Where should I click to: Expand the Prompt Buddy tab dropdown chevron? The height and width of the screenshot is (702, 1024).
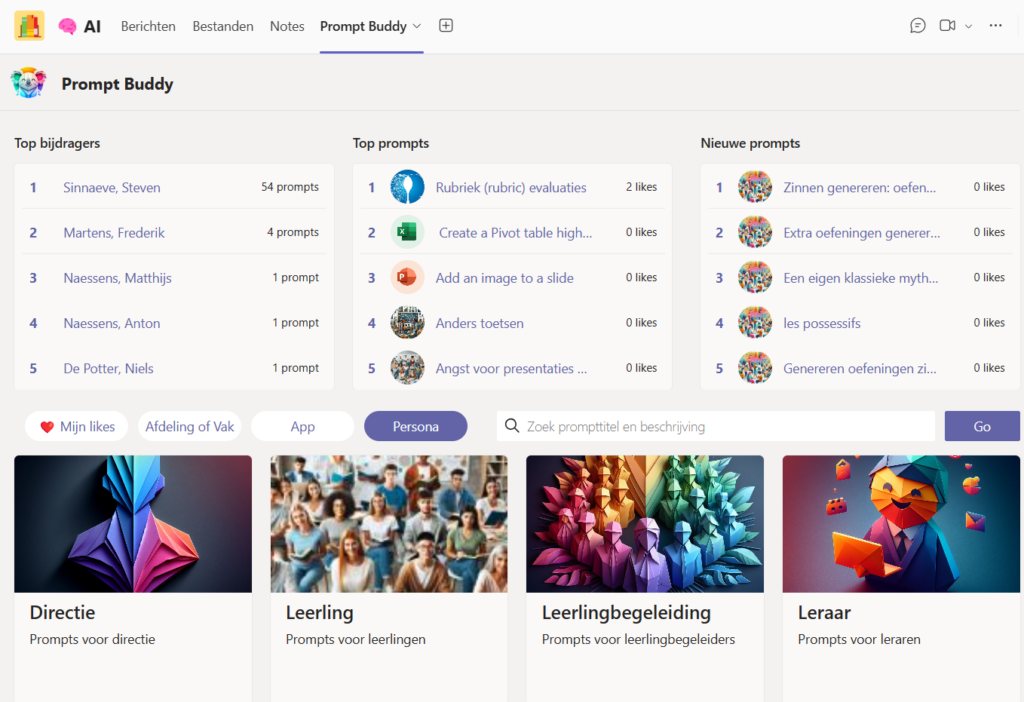coord(417,26)
